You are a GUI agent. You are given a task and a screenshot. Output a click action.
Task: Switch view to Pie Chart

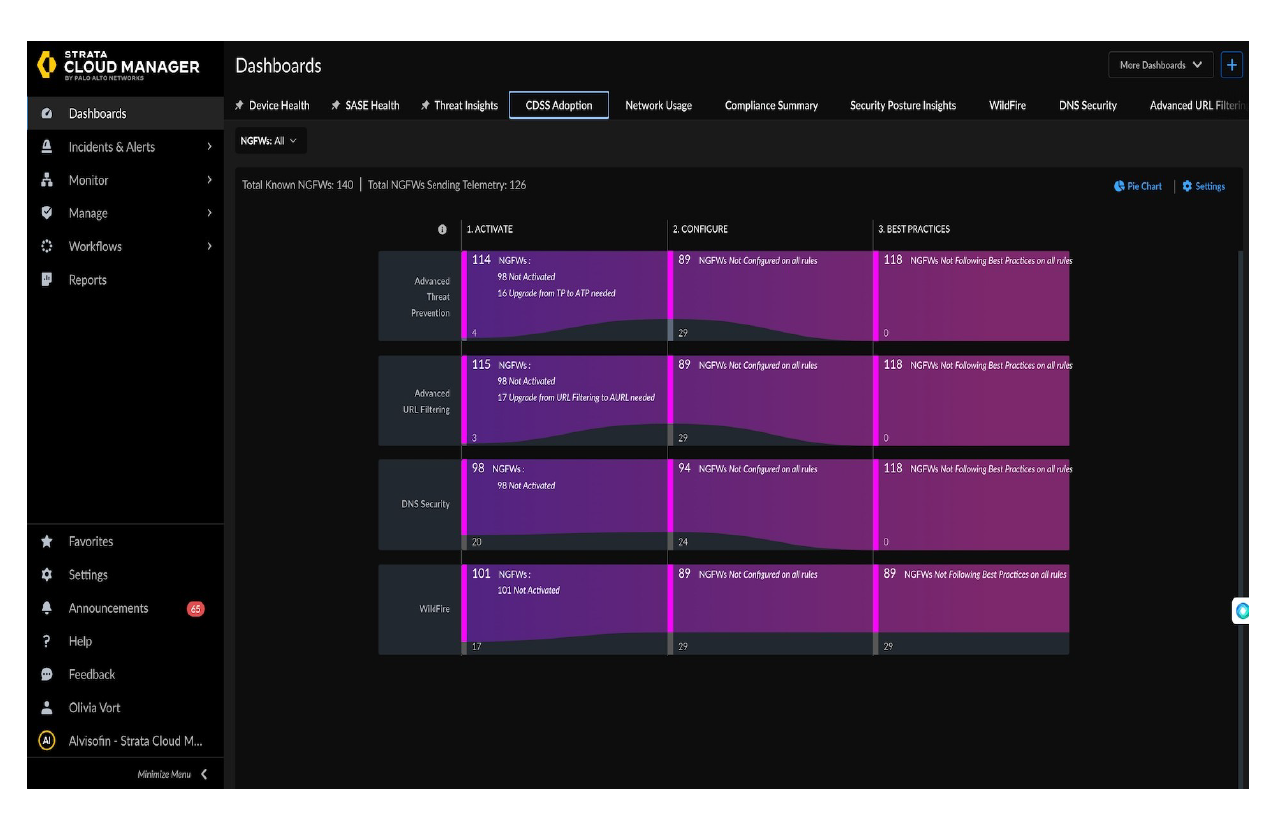pyautogui.click(x=1138, y=186)
